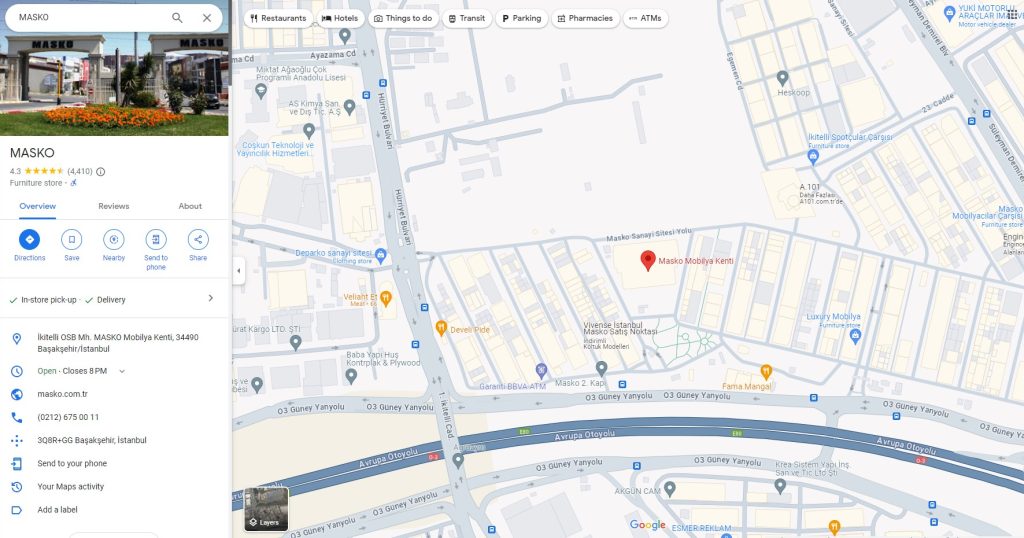Click the Krea Sistem Yapı marker
The image size is (1024, 538).
click(x=780, y=486)
